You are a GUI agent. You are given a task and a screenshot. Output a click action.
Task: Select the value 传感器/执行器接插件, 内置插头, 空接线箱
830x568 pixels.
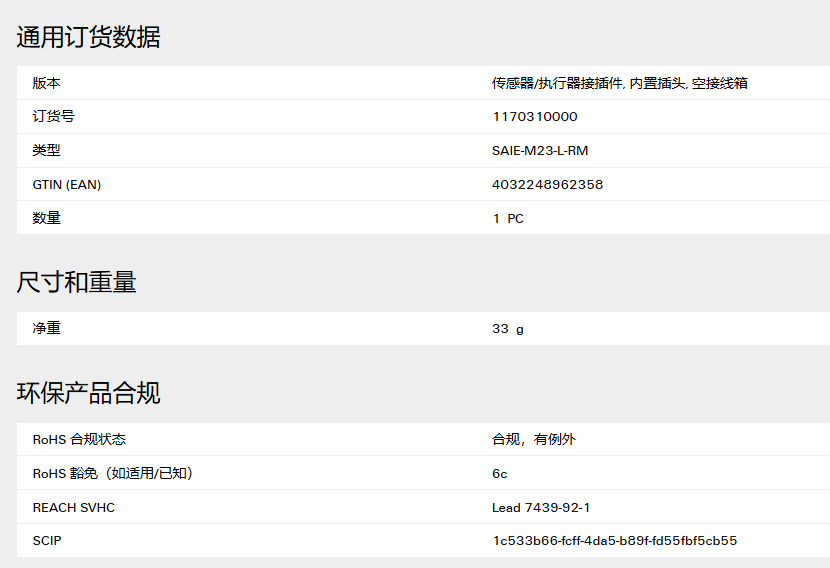click(620, 83)
